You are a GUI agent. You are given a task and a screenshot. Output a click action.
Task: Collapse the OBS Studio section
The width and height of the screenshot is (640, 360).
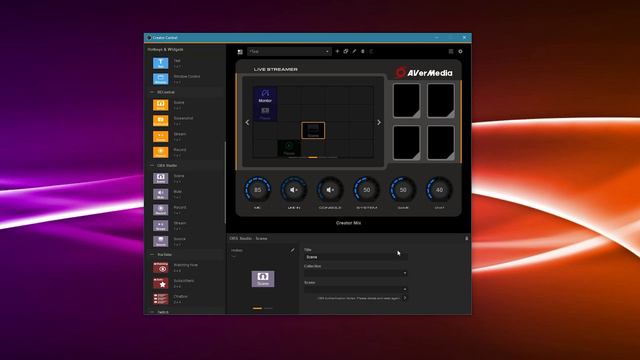[x=152, y=166]
